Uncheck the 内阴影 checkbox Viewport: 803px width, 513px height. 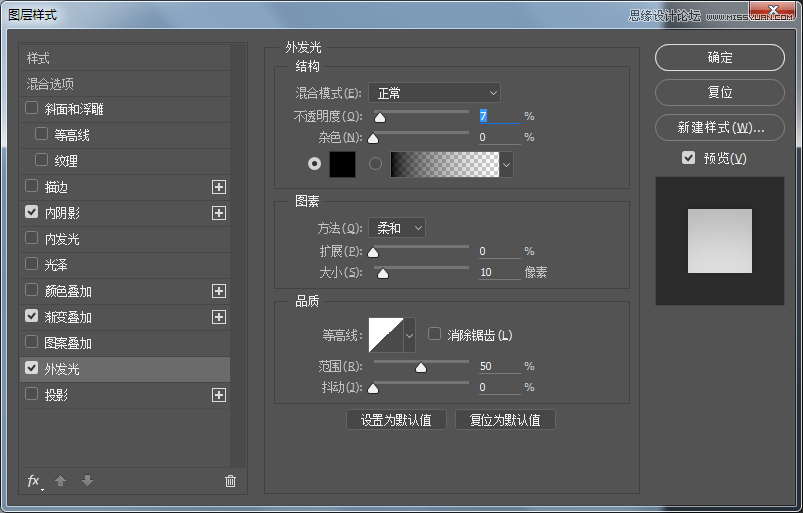[x=32, y=212]
